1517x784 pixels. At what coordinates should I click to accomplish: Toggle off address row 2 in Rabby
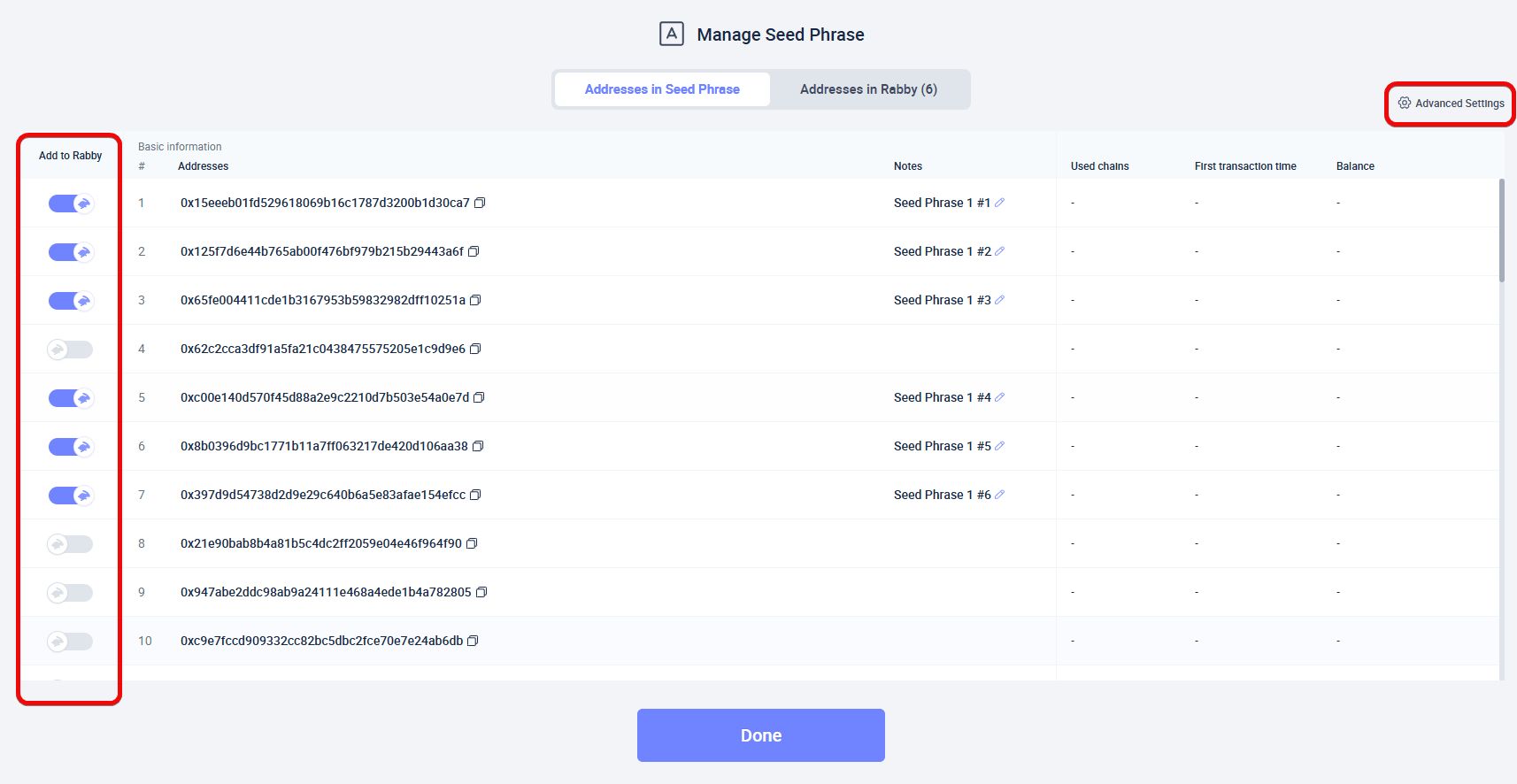click(71, 252)
